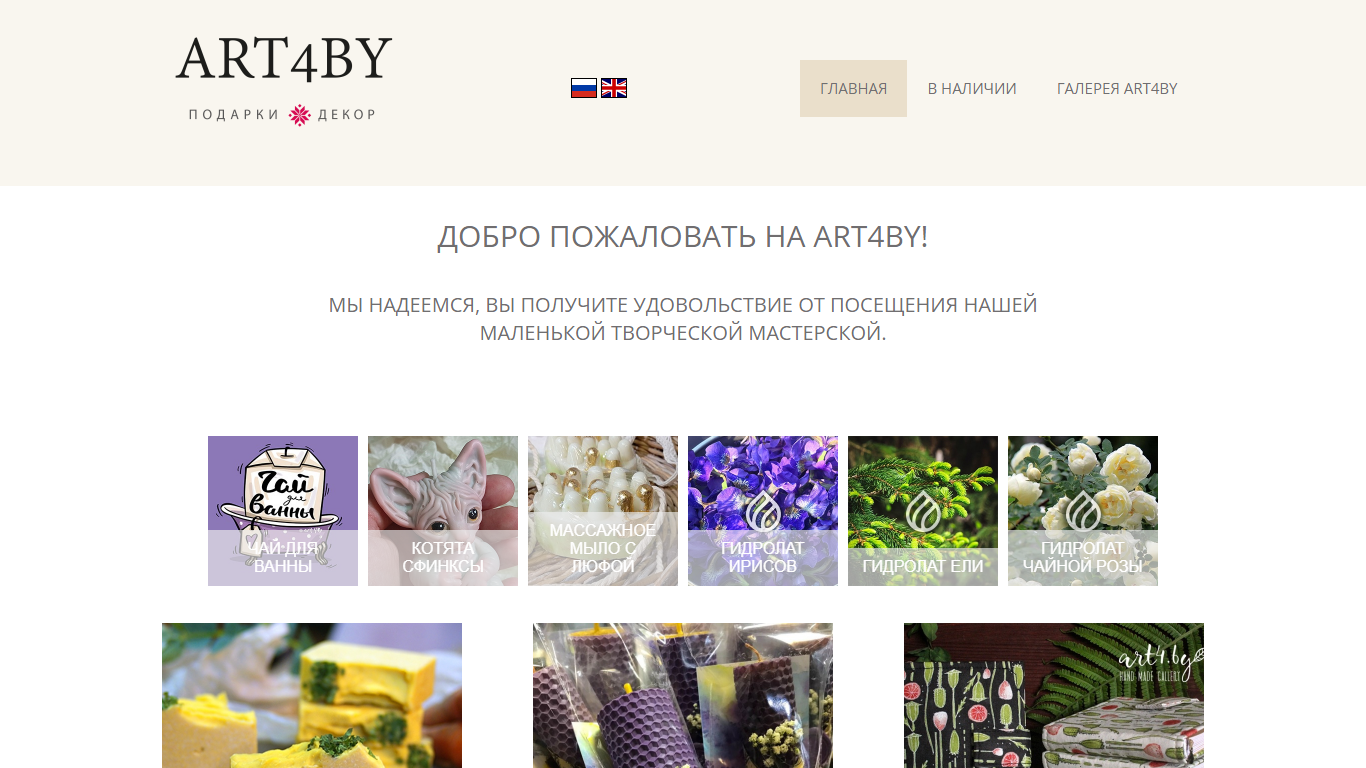Switch language with the Russian flag icon
The height and width of the screenshot is (768, 1366).
click(x=584, y=88)
